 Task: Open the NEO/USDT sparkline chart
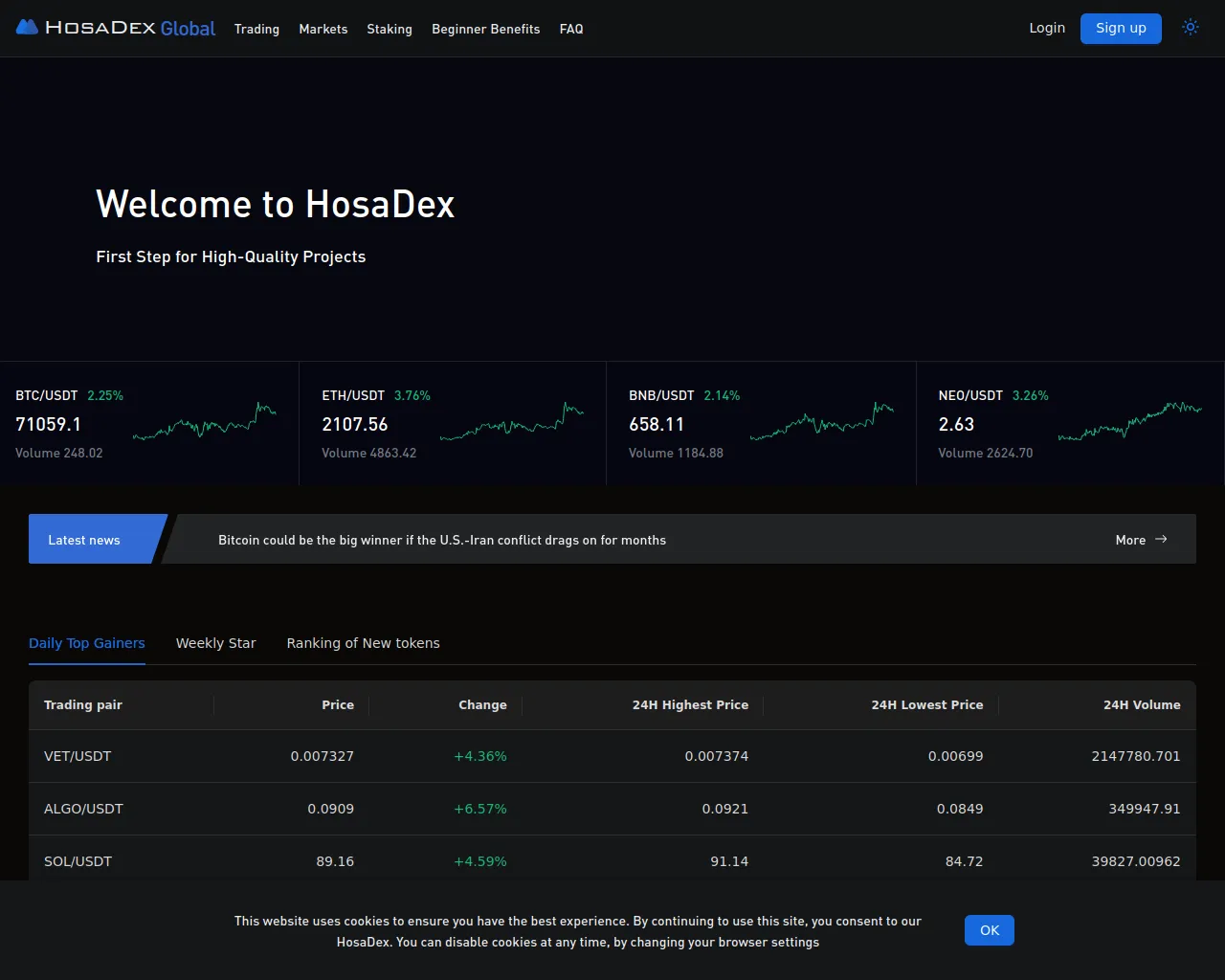pos(1130,421)
